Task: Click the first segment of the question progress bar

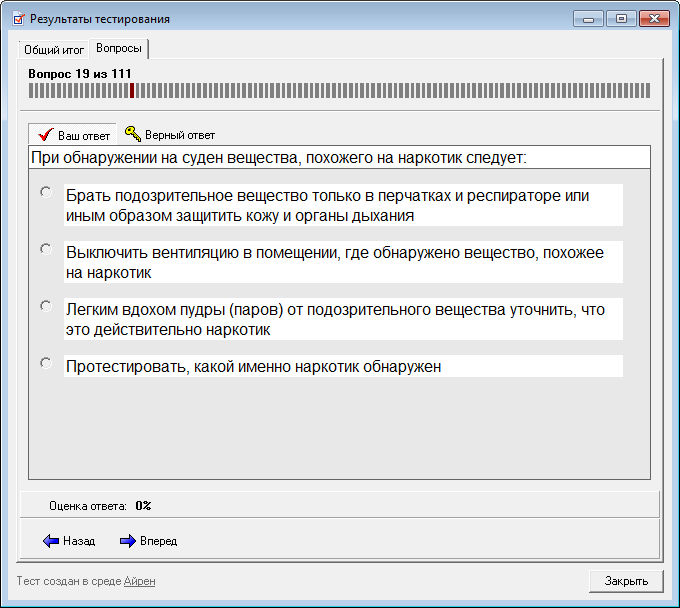Action: click(31, 91)
